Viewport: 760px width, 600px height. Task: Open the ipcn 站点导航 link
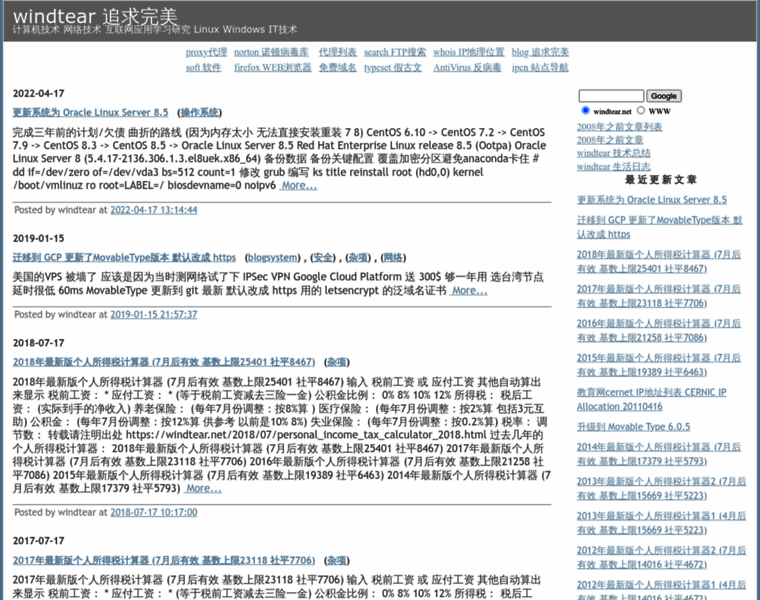pos(539,68)
